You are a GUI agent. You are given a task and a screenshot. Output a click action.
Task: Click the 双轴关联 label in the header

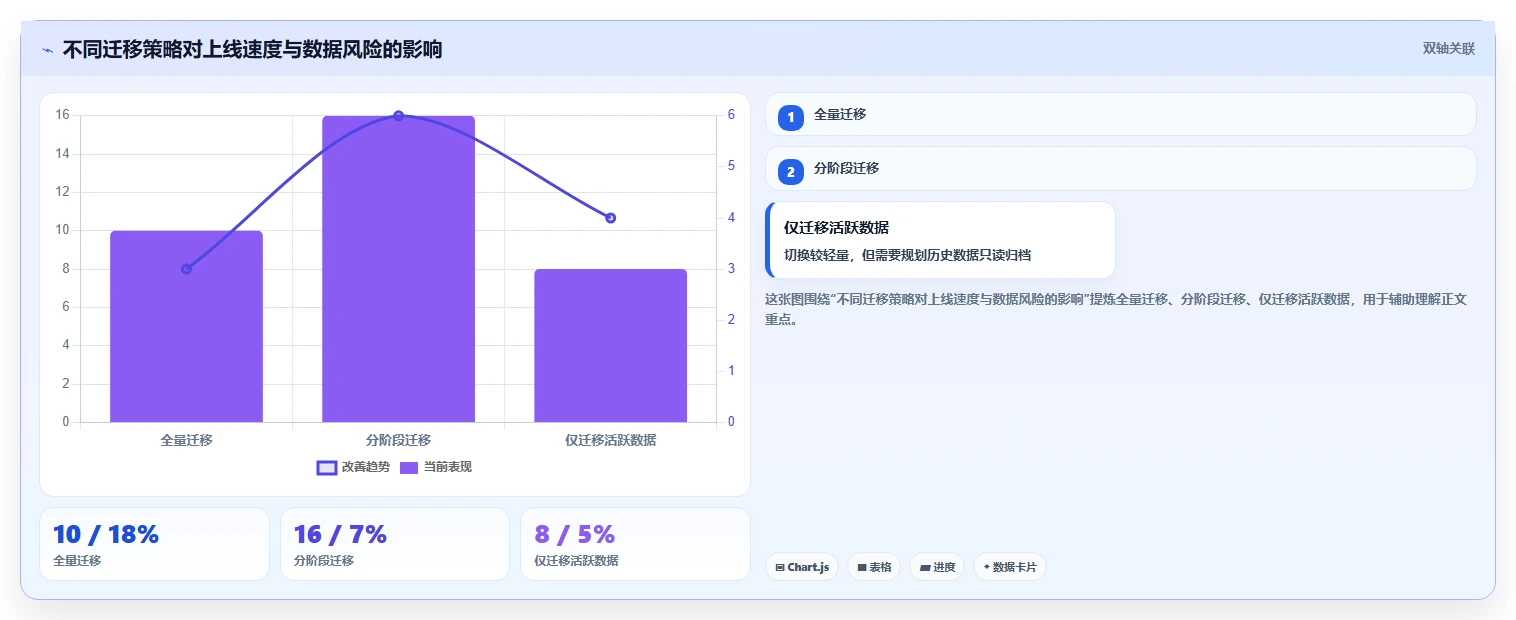1448,49
